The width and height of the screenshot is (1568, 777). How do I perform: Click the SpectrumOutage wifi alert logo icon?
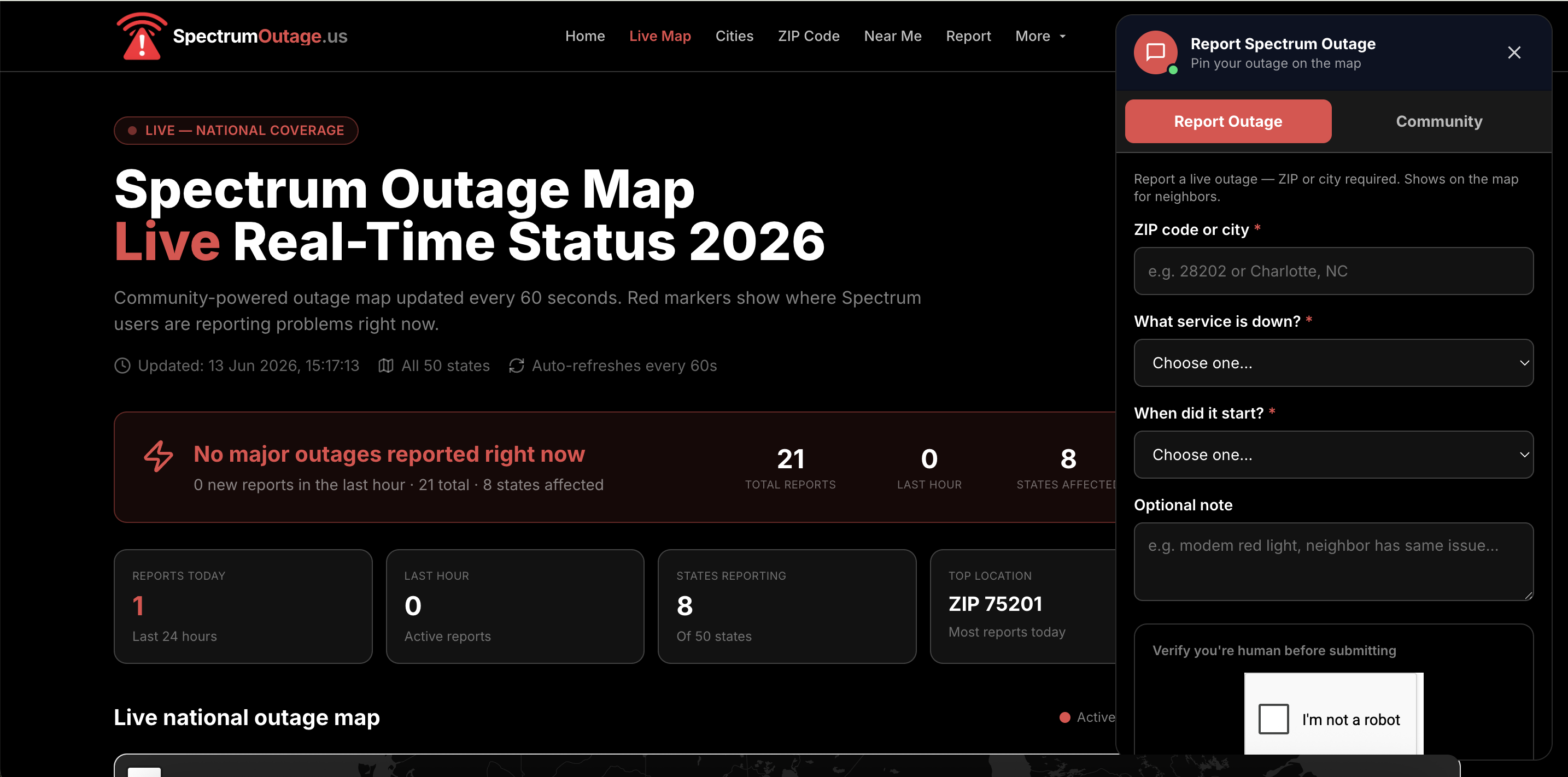pyautogui.click(x=142, y=36)
